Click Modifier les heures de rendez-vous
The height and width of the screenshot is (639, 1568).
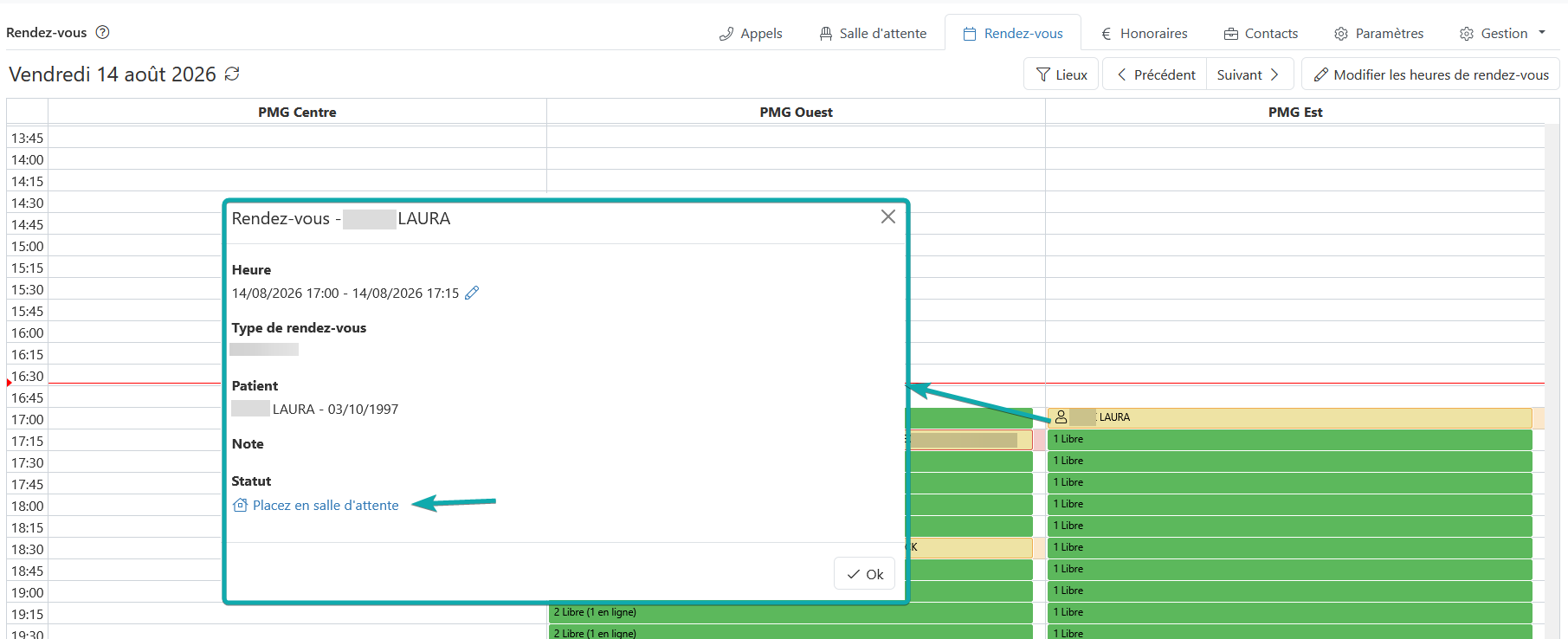coord(1430,74)
